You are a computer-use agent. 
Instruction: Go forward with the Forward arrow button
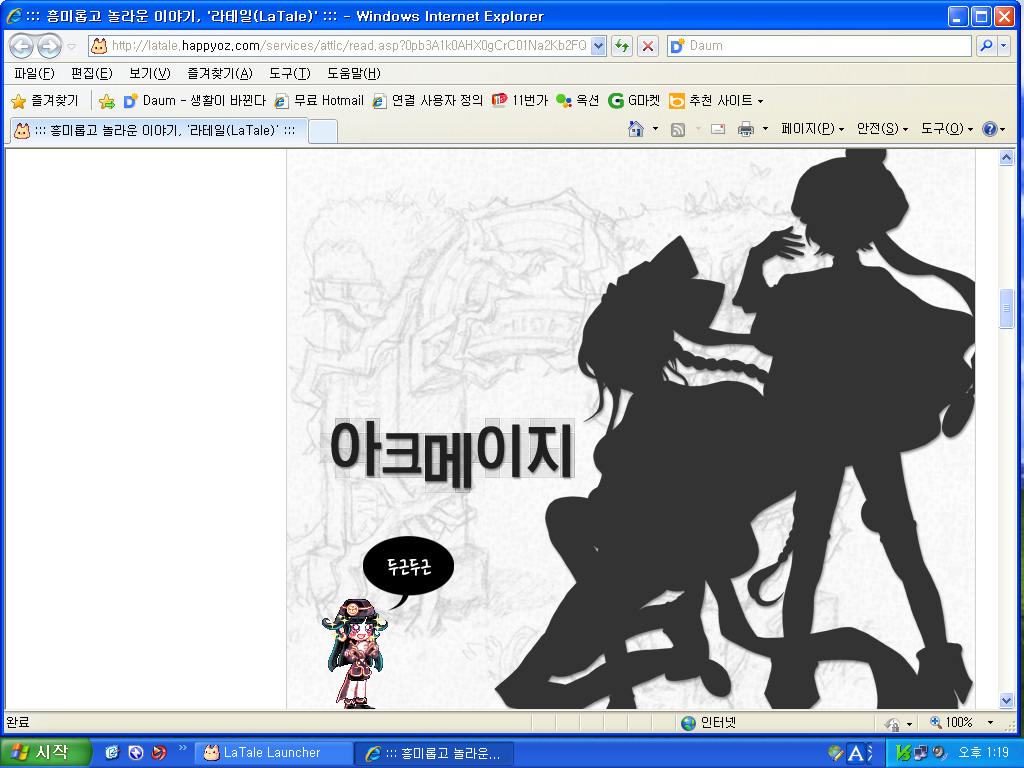pos(49,46)
